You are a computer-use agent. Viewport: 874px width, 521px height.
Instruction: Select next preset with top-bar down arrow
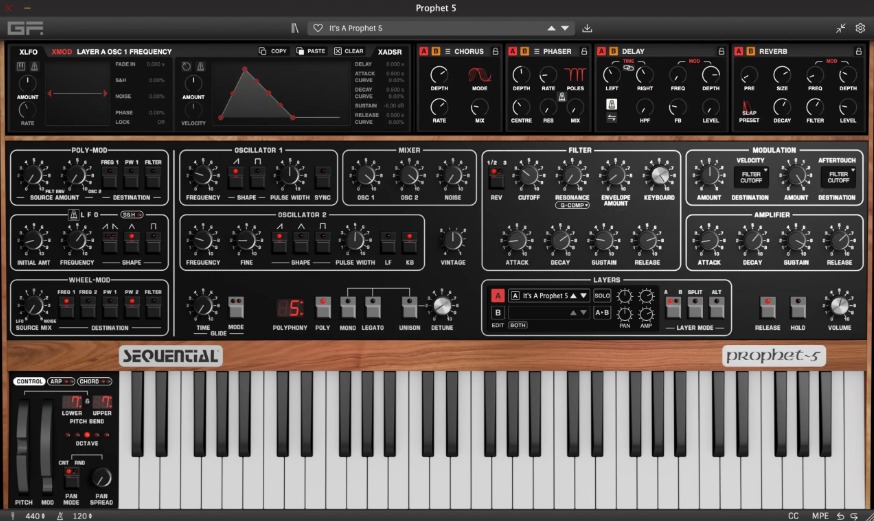(565, 28)
